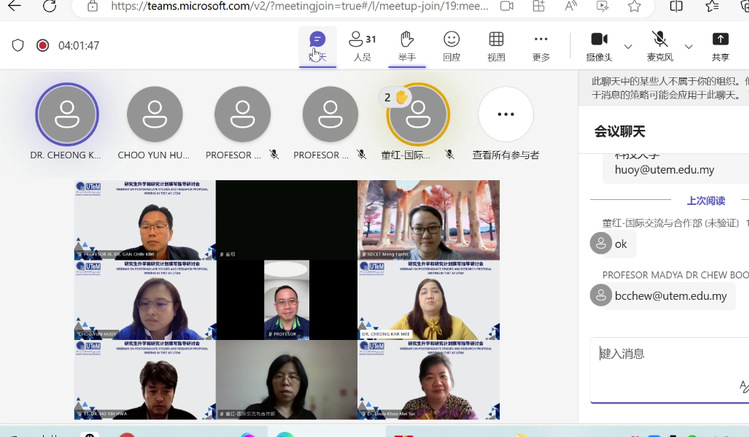This screenshot has height=437, width=749.
Task: Open the More actions ellipsis menu
Action: pyautogui.click(x=541, y=45)
